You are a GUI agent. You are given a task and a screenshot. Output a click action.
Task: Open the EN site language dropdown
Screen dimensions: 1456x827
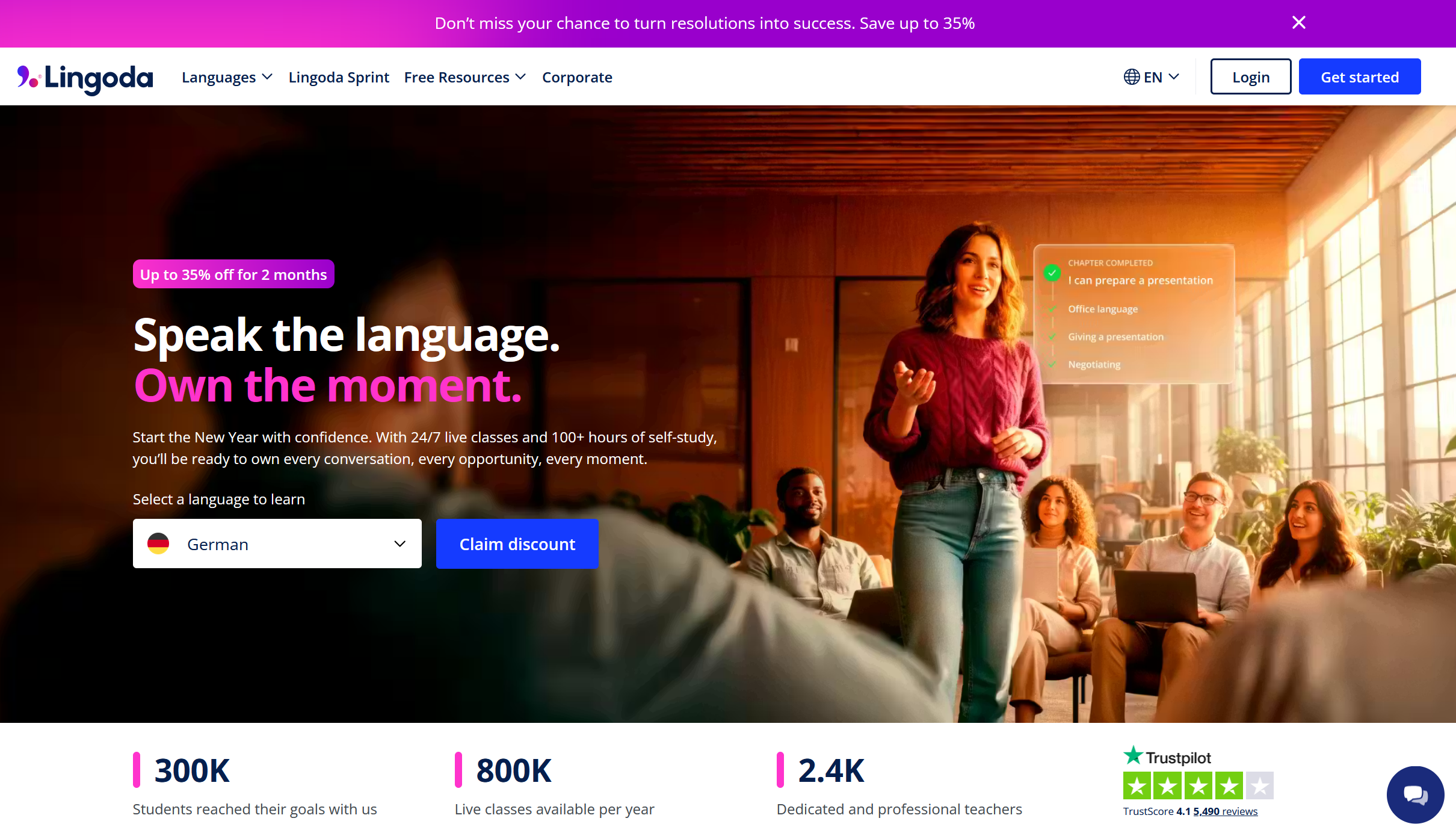(1152, 77)
